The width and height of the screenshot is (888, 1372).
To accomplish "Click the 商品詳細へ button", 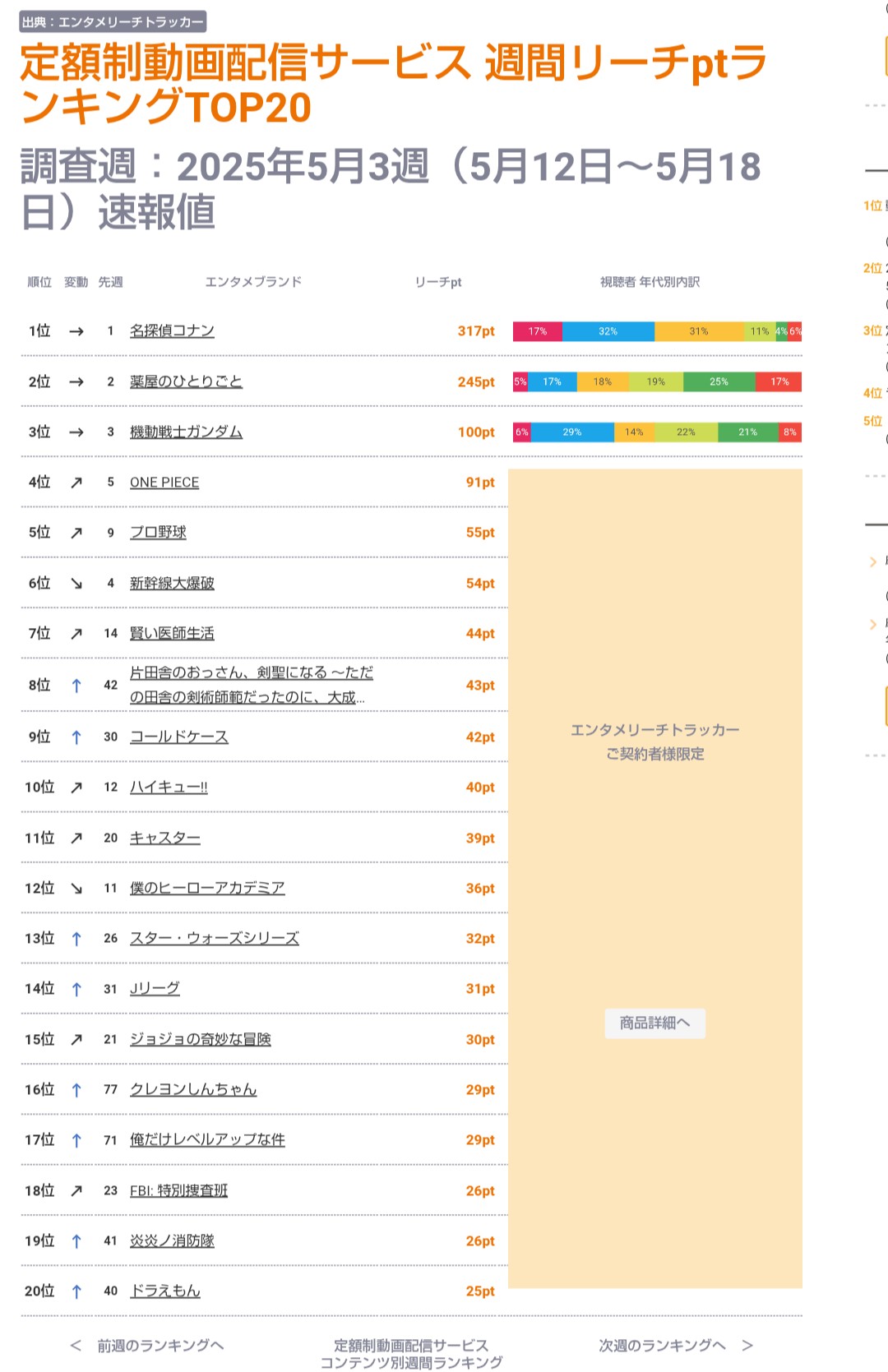I will [x=654, y=1023].
